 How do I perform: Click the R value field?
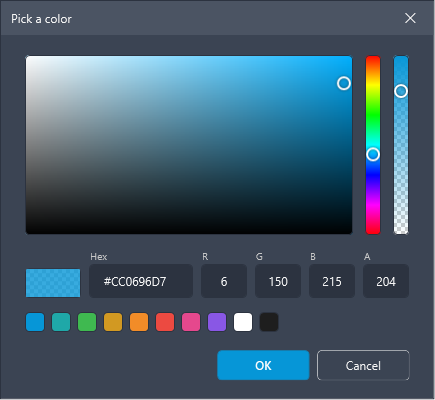point(224,281)
